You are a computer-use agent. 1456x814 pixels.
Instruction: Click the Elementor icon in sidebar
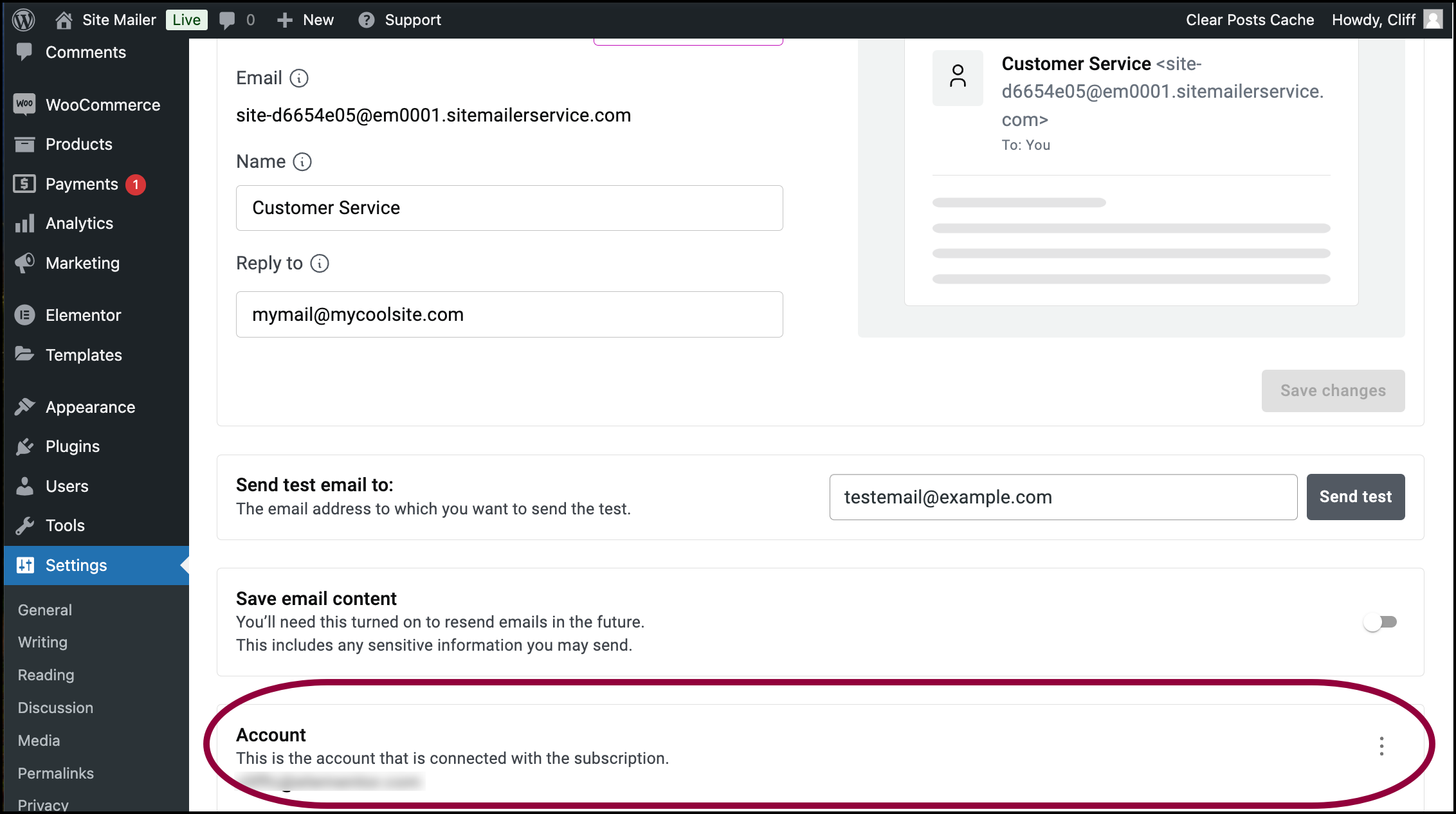(x=25, y=313)
